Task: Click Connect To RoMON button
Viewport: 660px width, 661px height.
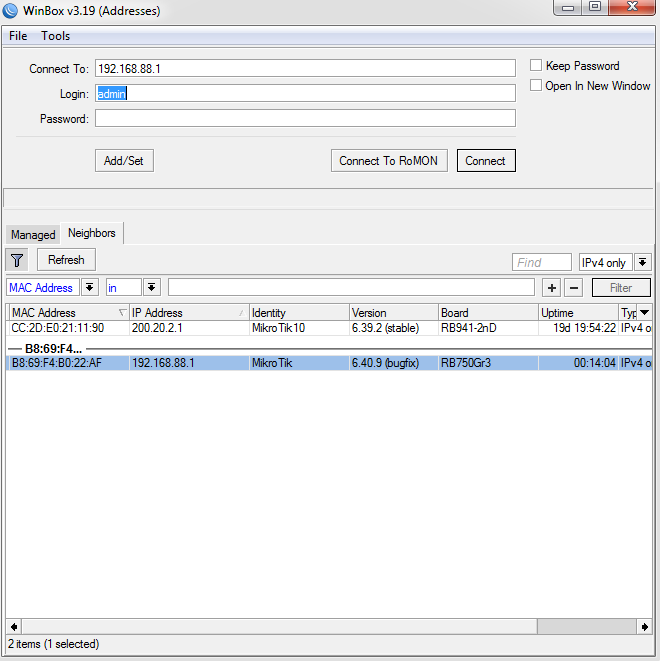Action: [x=389, y=161]
